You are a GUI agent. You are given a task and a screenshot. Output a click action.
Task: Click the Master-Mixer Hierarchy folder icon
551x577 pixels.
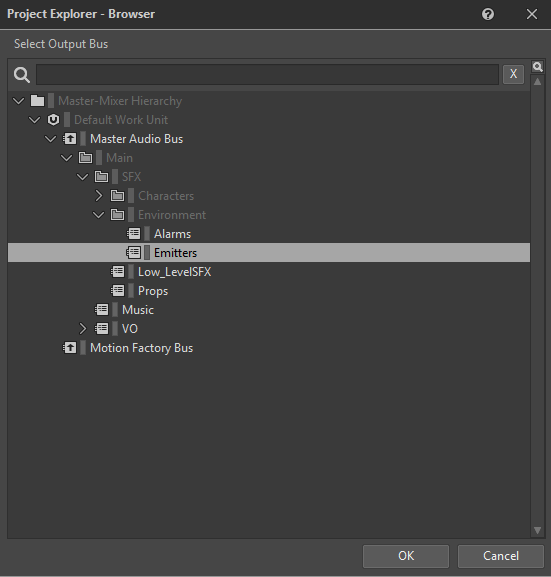[37, 100]
